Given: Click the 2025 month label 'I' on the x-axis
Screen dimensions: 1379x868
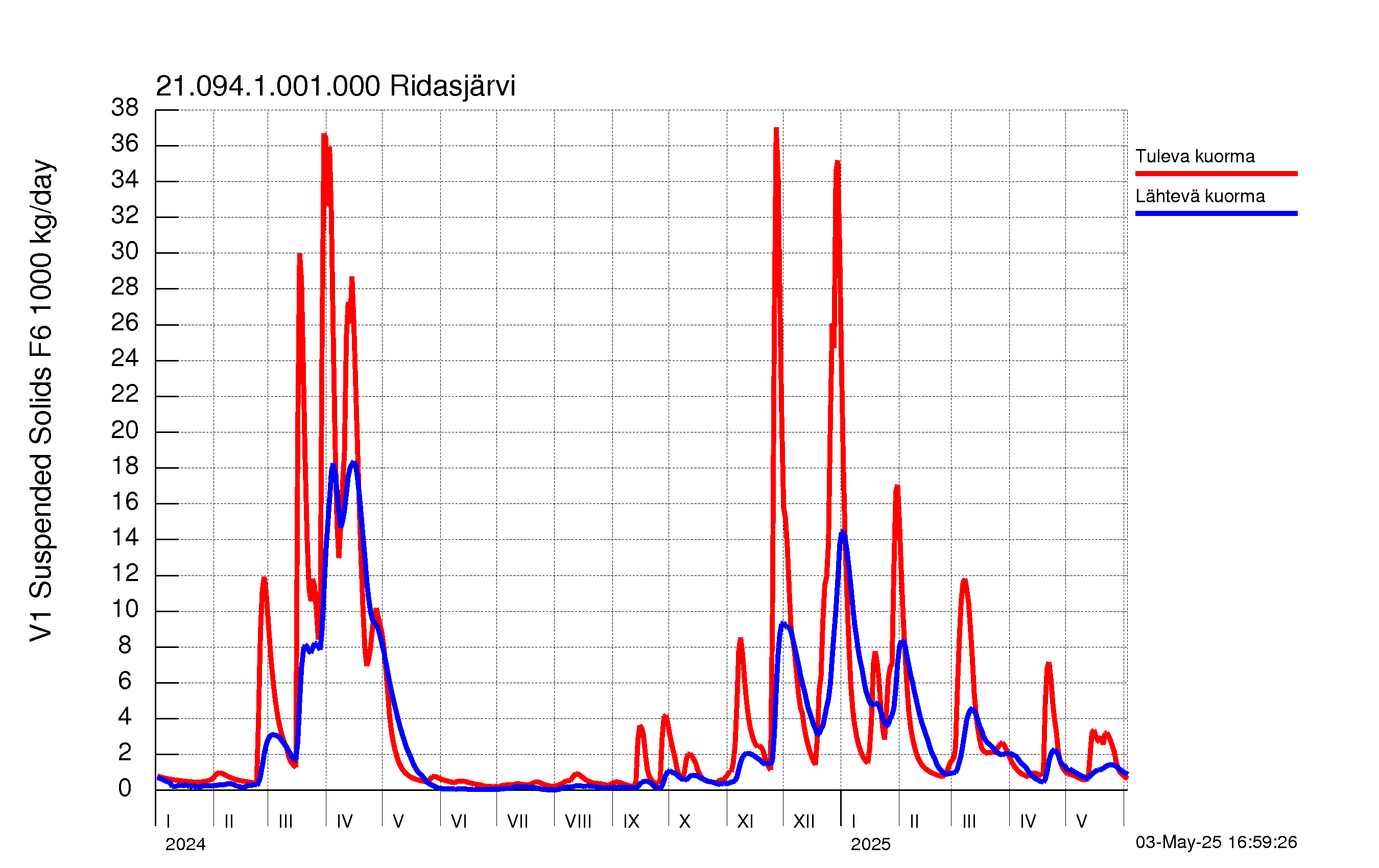Looking at the screenshot, I should coord(853,822).
